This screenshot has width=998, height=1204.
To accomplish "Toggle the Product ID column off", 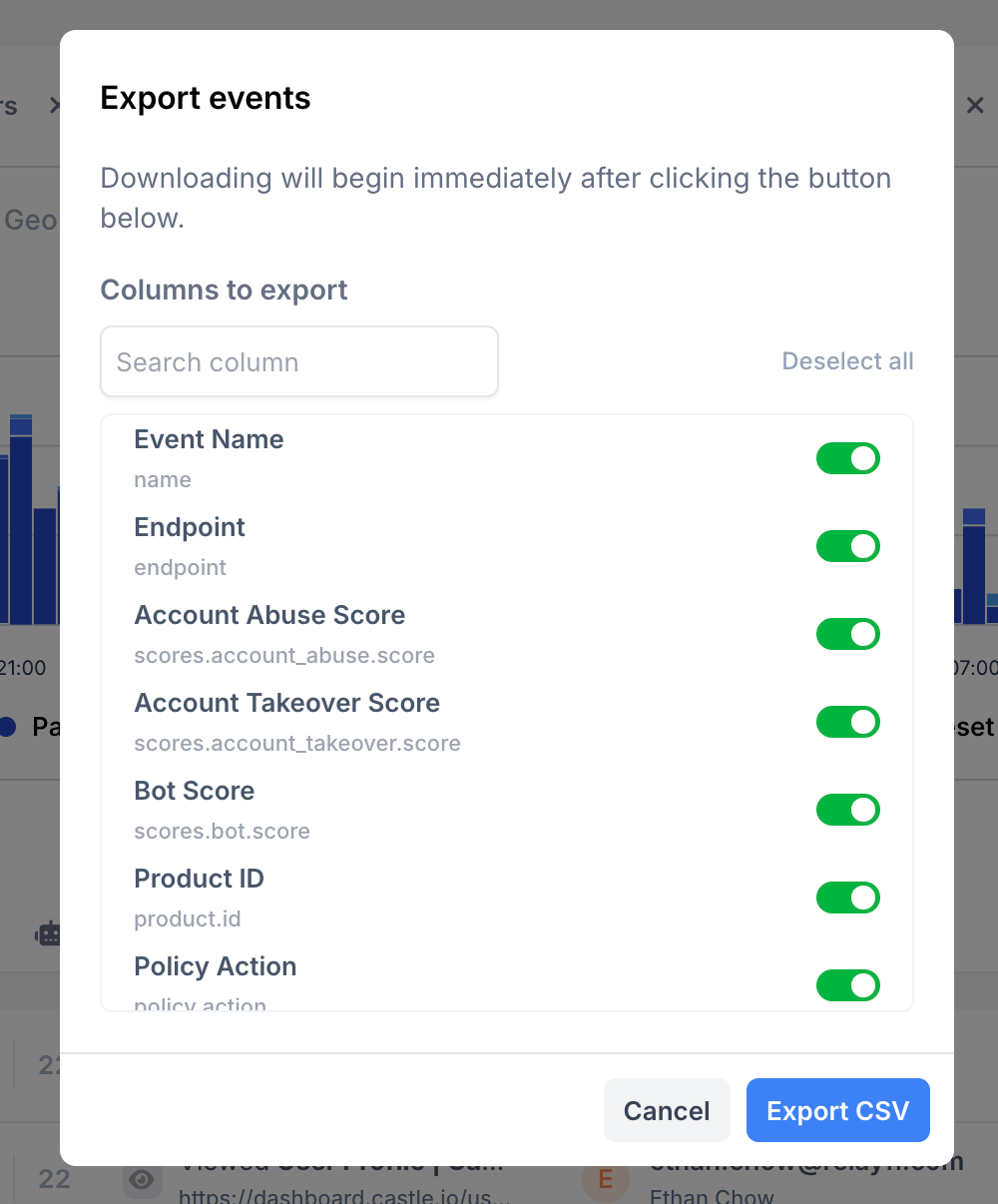I will pos(847,898).
